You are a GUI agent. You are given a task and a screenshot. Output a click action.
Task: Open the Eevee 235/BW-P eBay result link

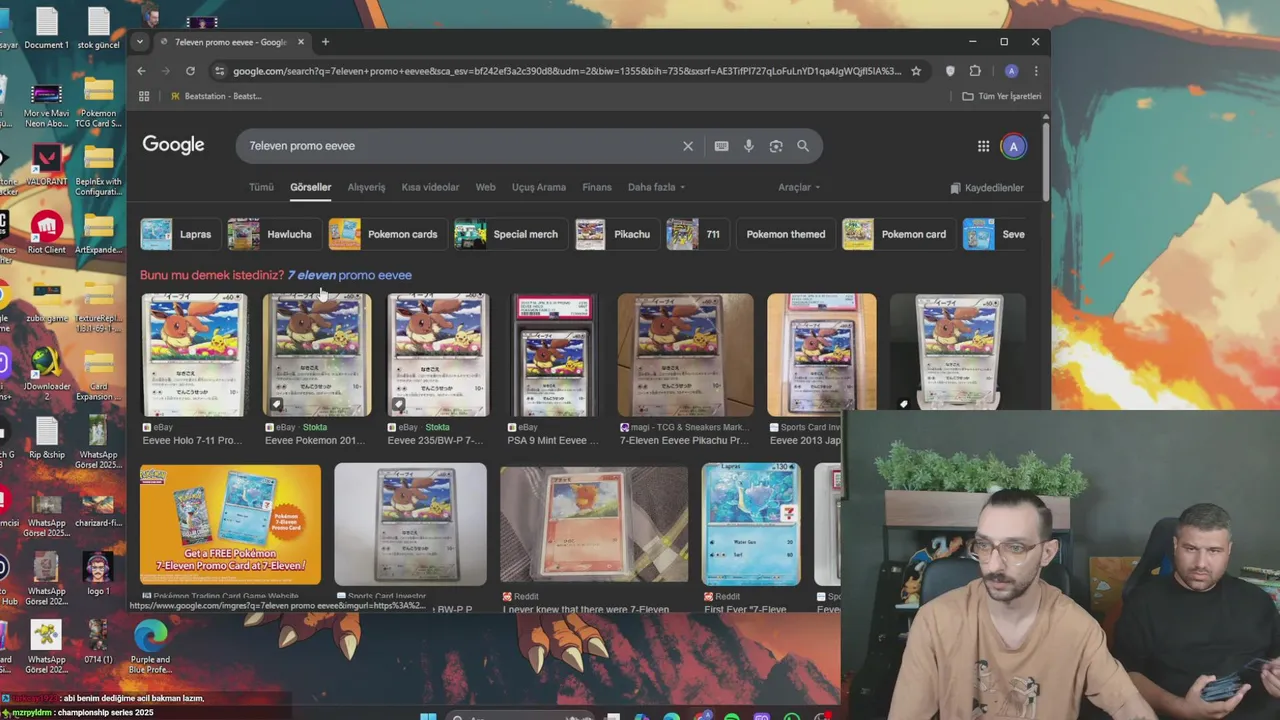pyautogui.click(x=435, y=440)
